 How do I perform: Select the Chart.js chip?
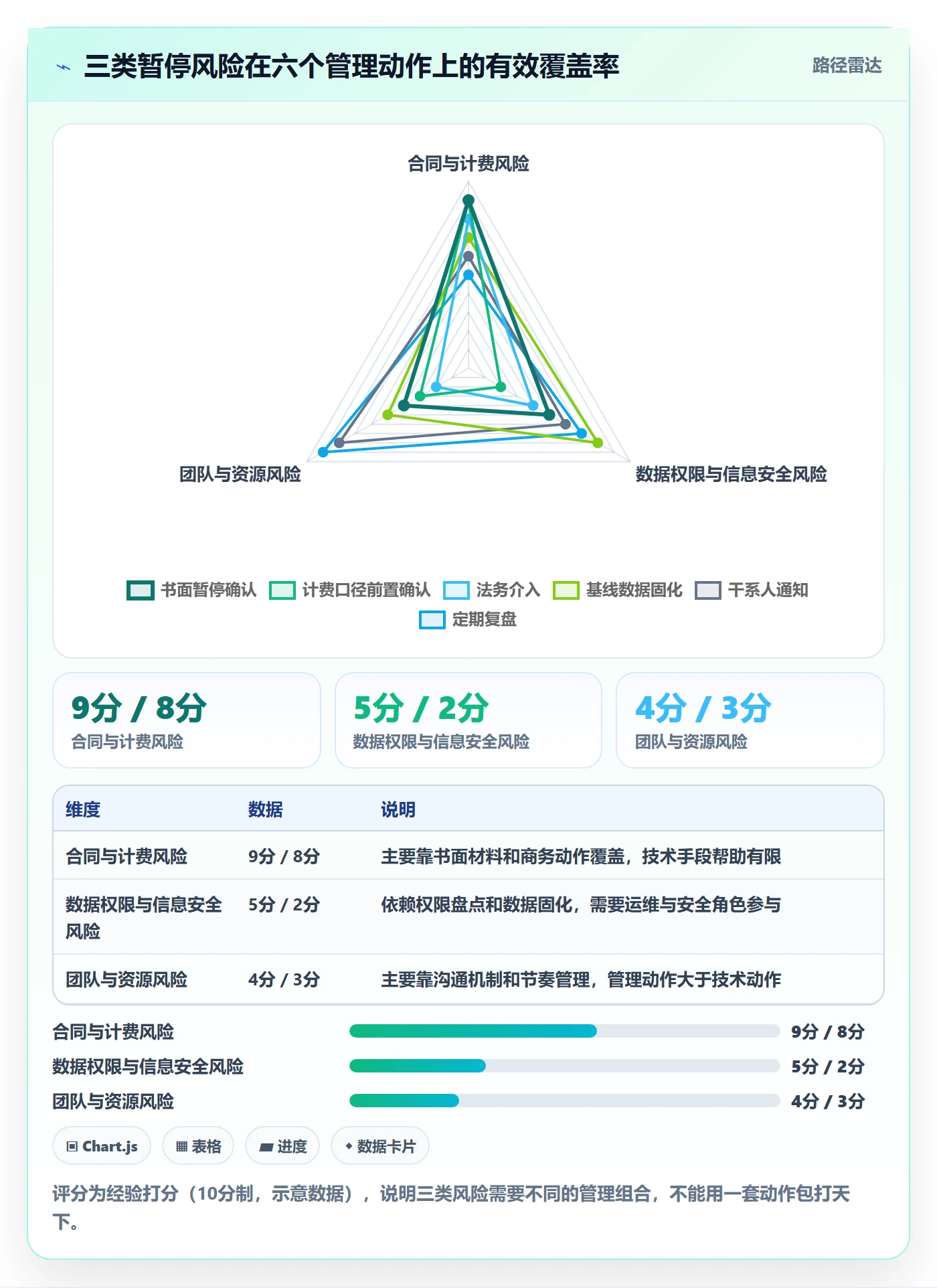coord(102,1146)
